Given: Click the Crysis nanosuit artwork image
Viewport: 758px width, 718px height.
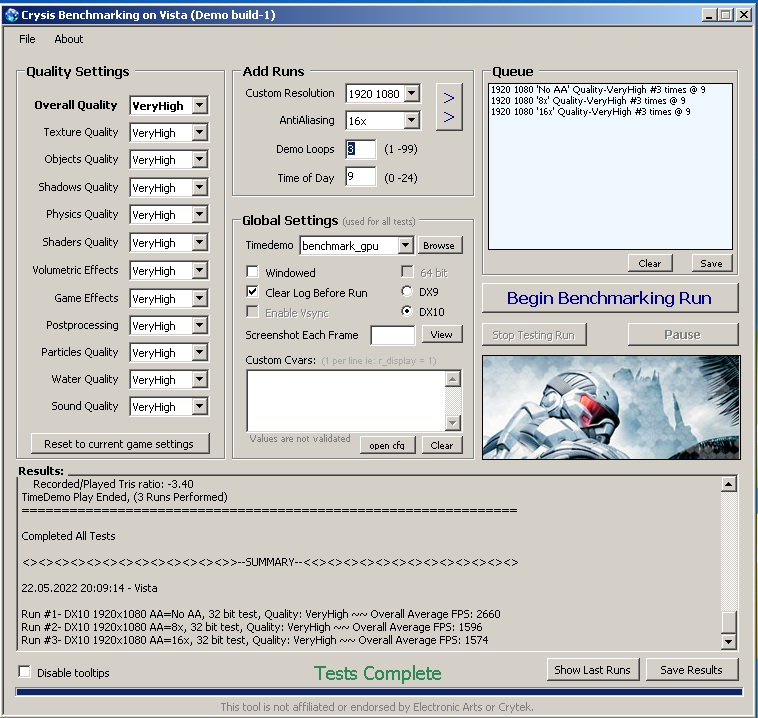Looking at the screenshot, I should (x=611, y=407).
